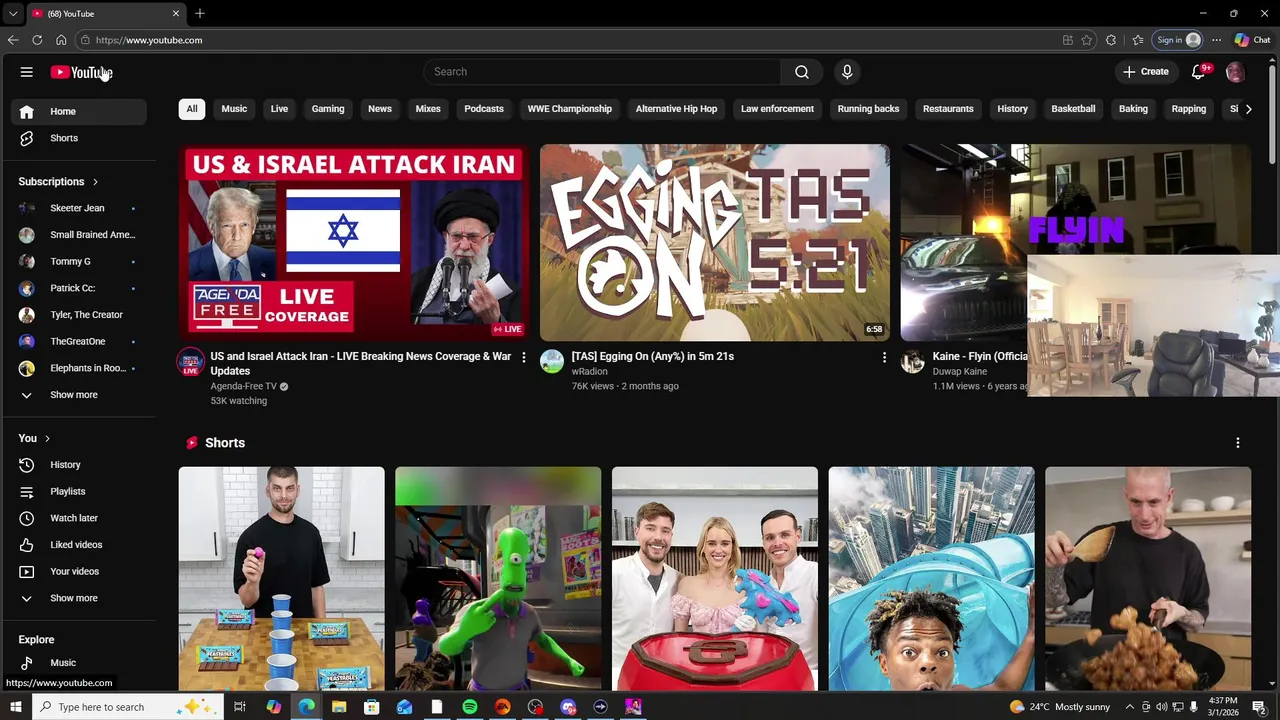Go back using the browser arrow
The height and width of the screenshot is (720, 1280).
pyautogui.click(x=13, y=40)
